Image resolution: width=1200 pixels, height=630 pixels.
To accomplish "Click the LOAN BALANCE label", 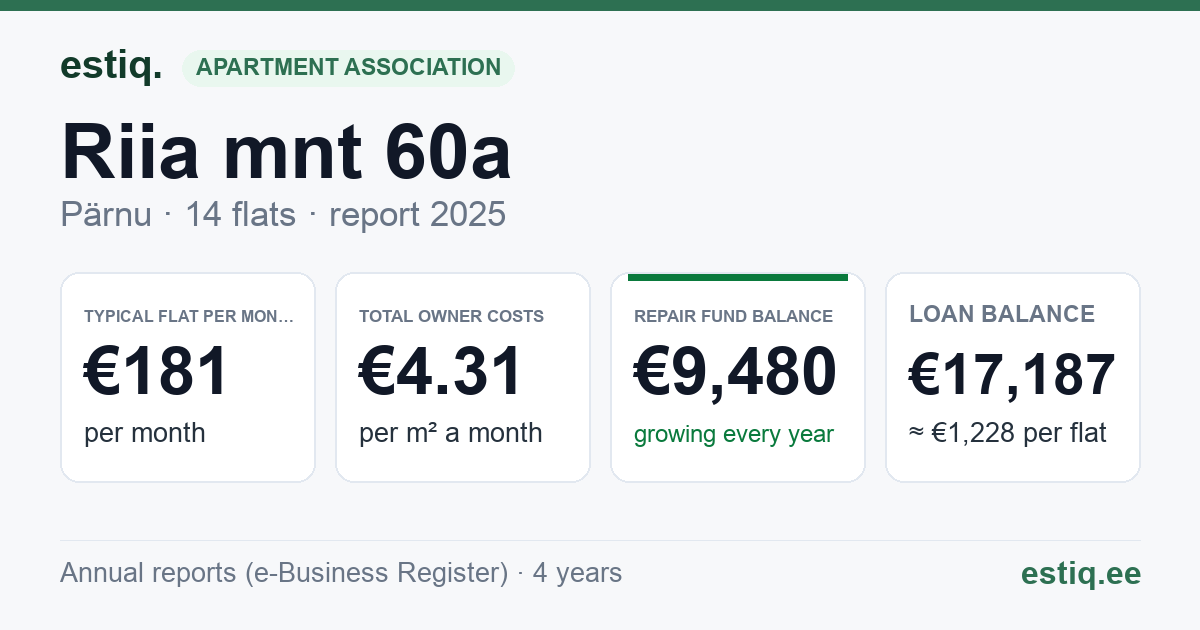I will pyautogui.click(x=1002, y=314).
